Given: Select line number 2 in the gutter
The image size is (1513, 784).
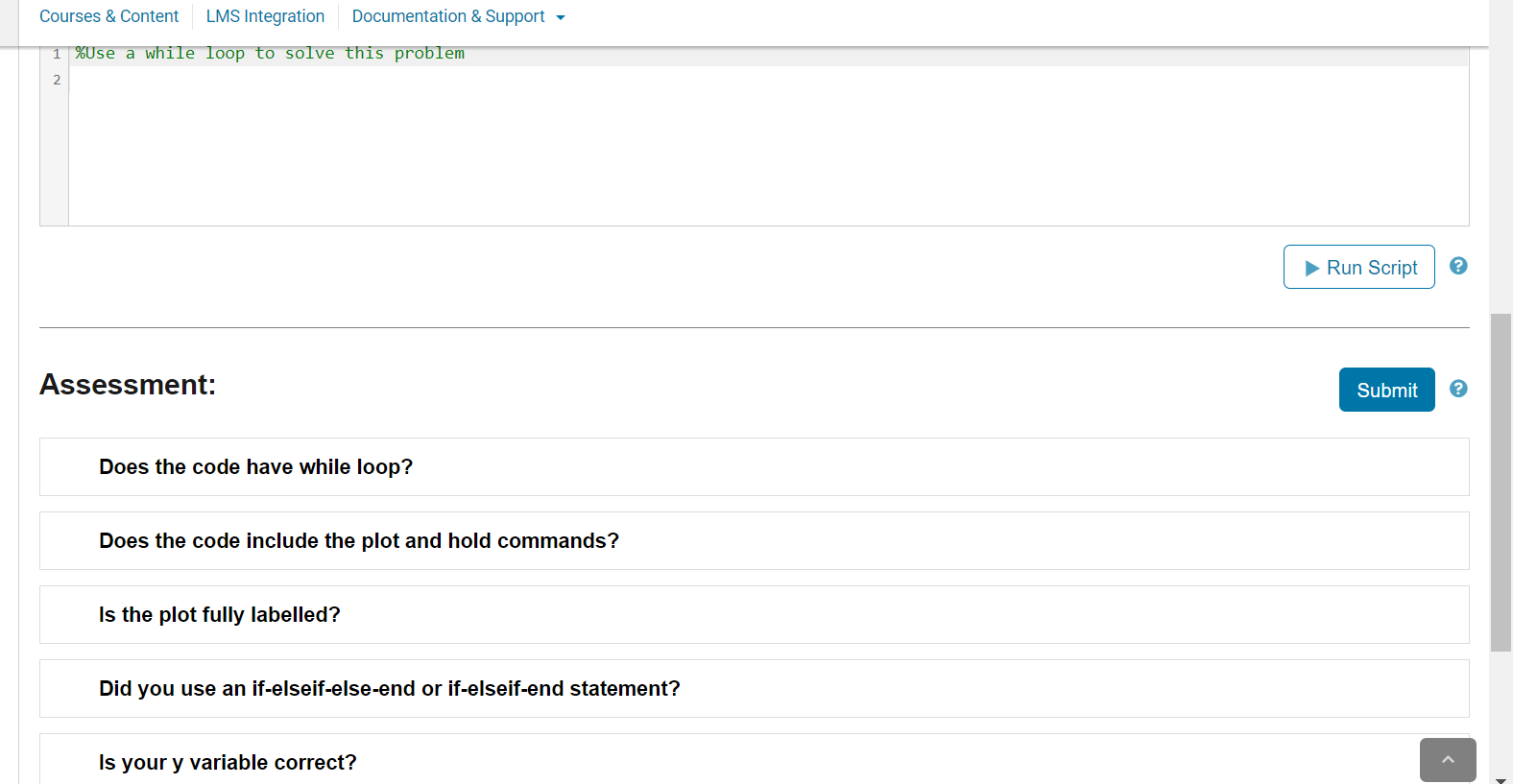Looking at the screenshot, I should point(57,81).
